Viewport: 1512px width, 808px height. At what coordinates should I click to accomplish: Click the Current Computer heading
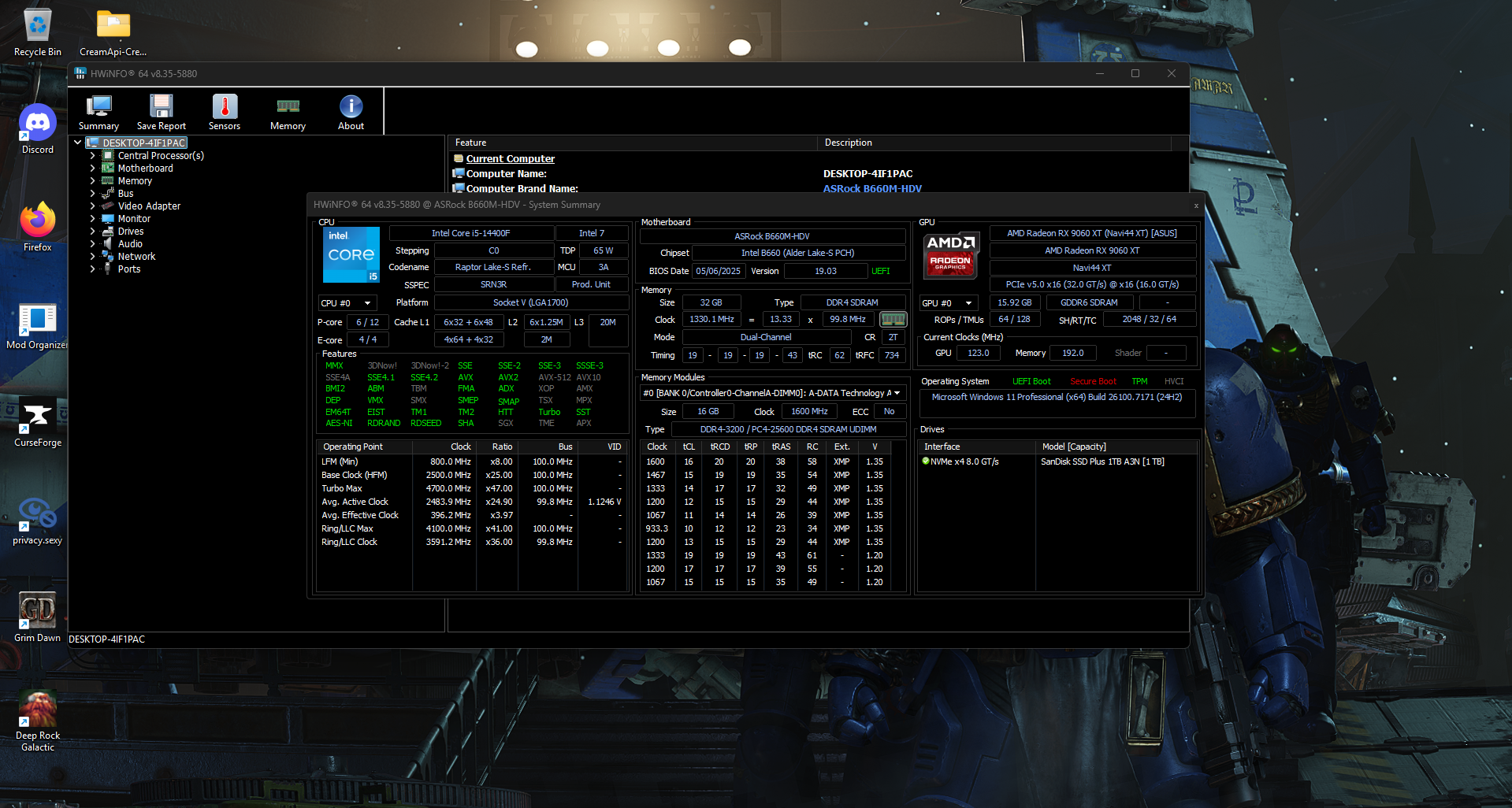tap(511, 158)
